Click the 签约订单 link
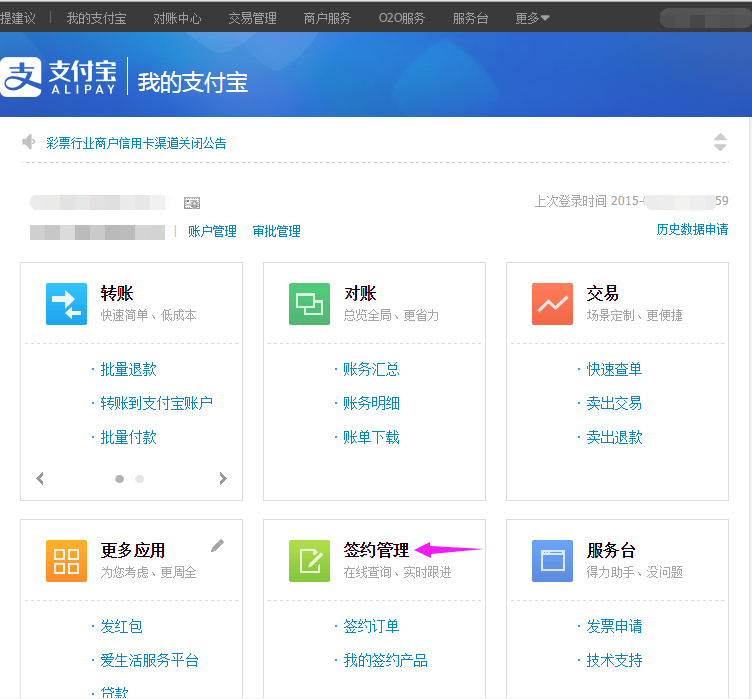Image resolution: width=752 pixels, height=699 pixels. point(371,627)
